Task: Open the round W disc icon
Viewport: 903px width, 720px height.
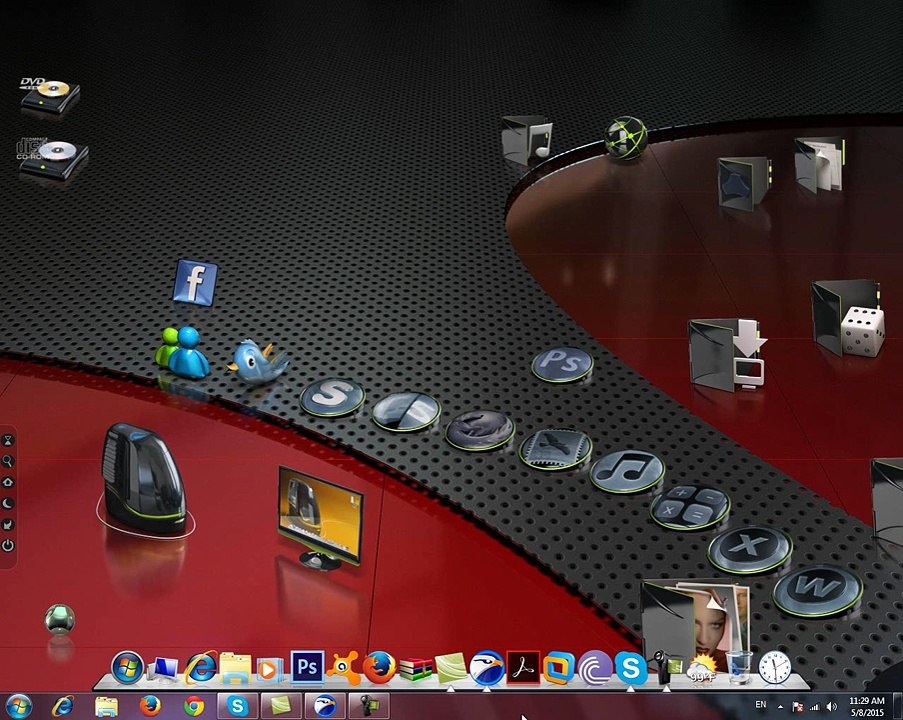Action: click(x=817, y=590)
